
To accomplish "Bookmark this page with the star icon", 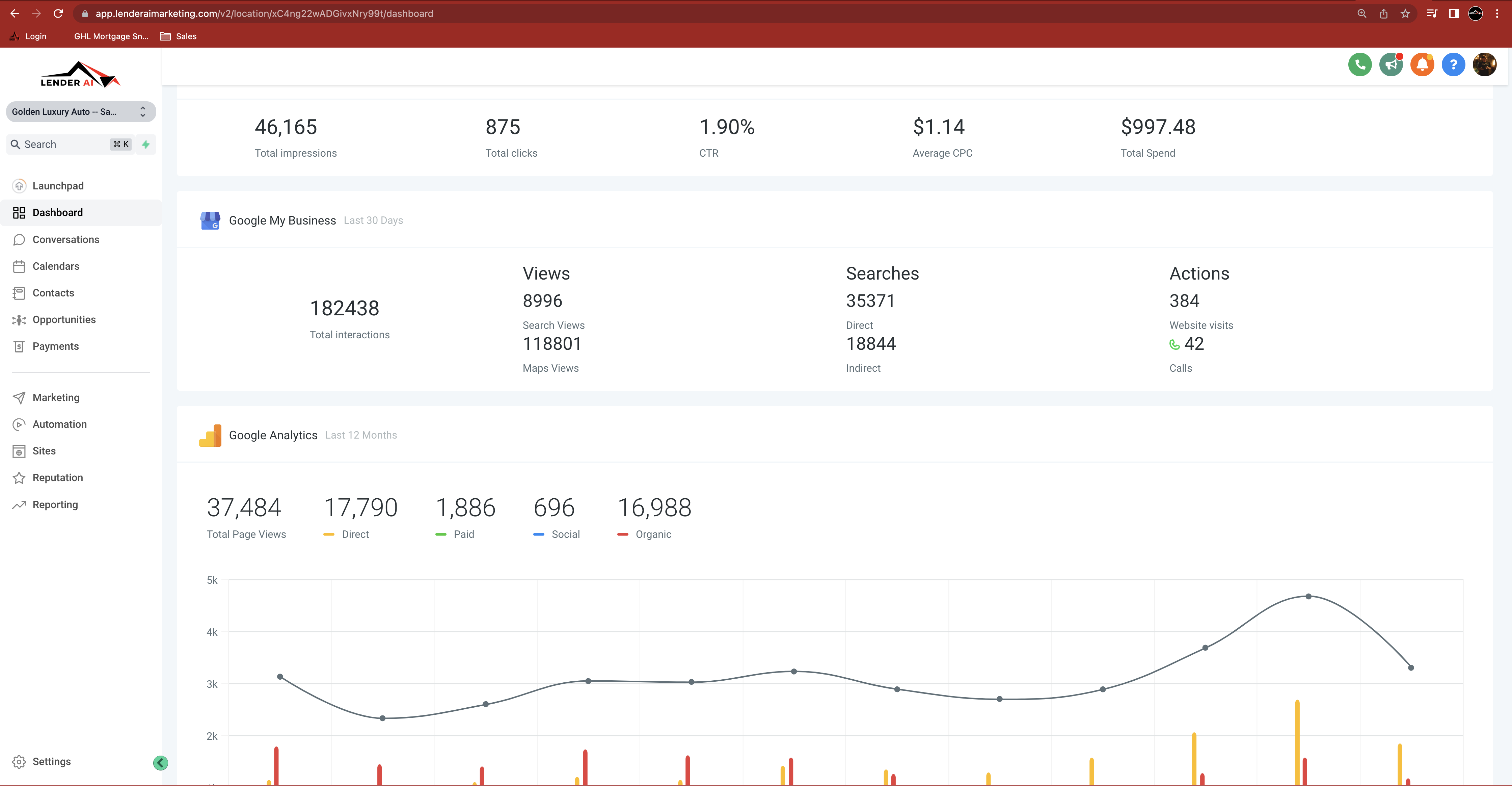I will [x=1405, y=14].
